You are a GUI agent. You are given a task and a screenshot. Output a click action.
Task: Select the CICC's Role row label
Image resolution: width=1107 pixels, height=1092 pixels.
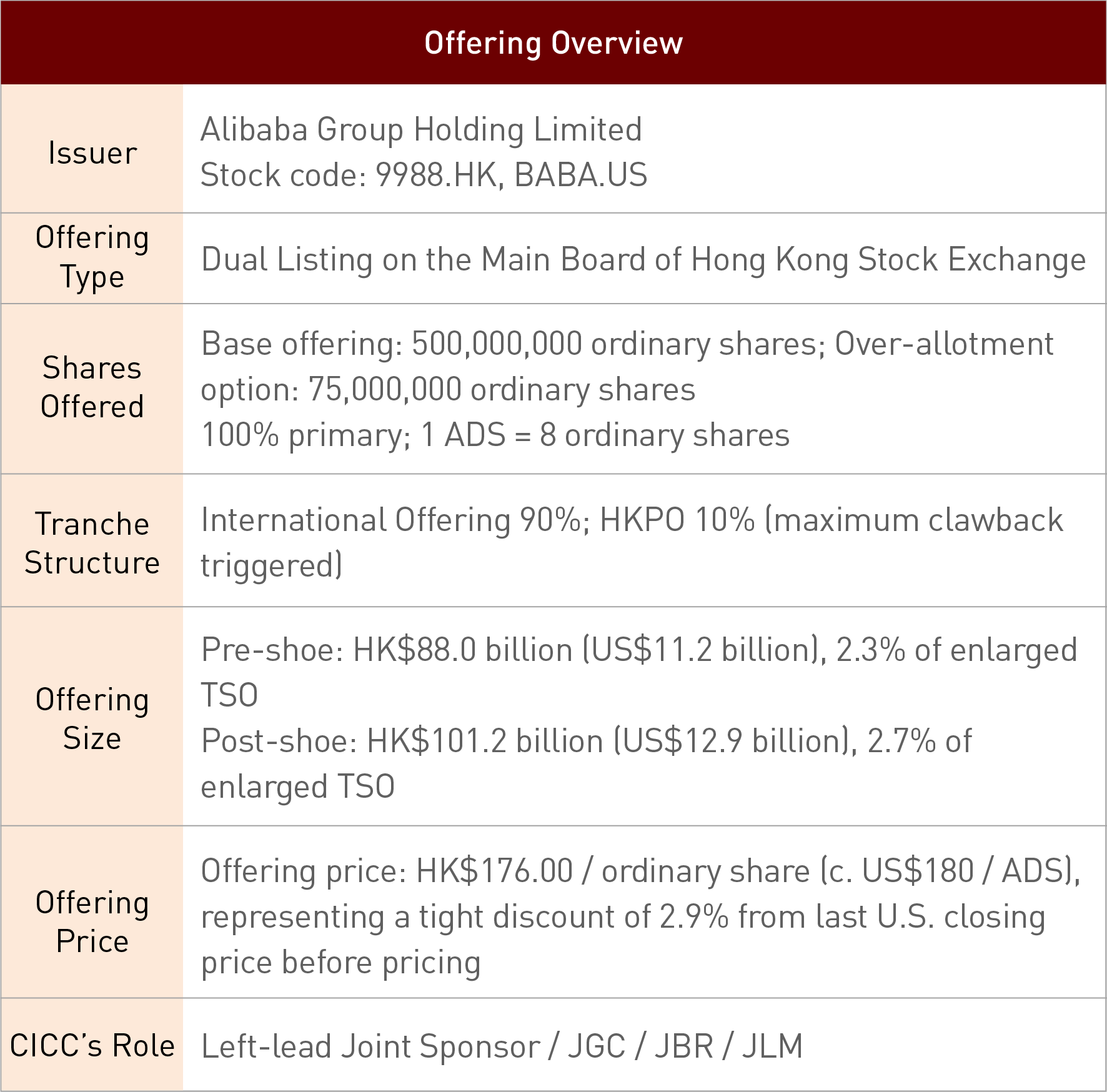point(92,1046)
